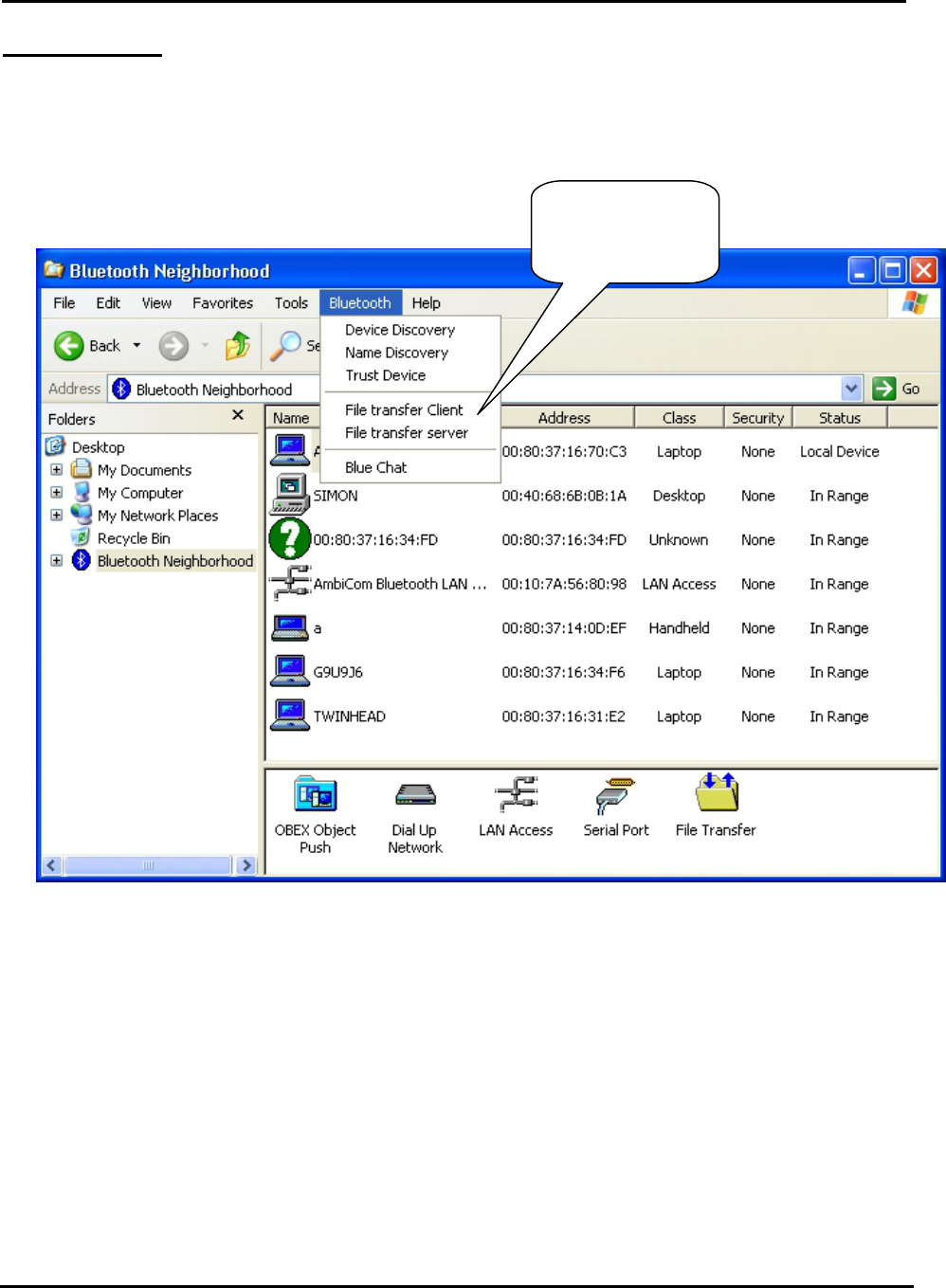This screenshot has height=1288, width=946.
Task: Click the Folders scrollbar left arrow
Action: click(x=52, y=865)
